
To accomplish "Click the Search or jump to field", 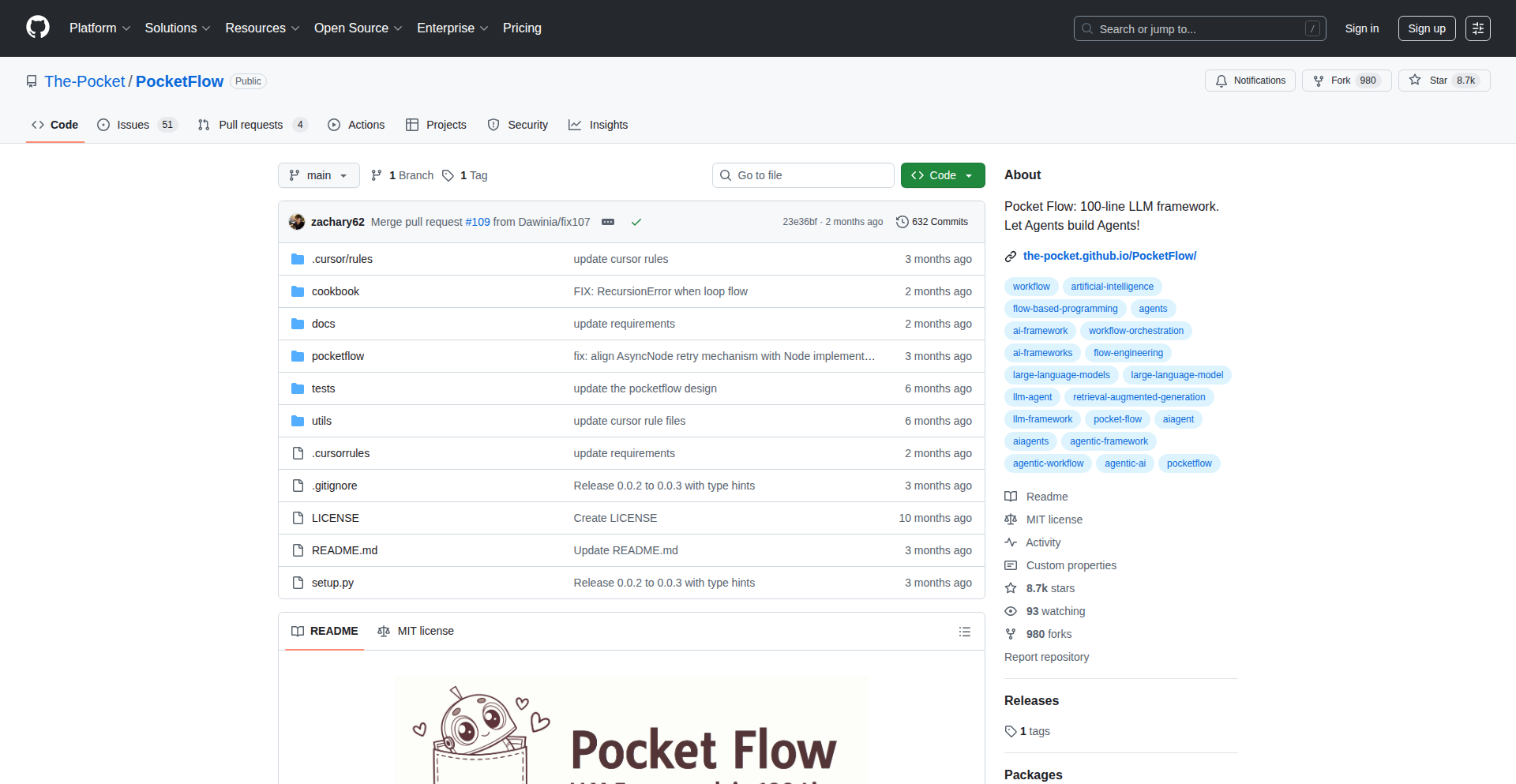I will click(1199, 28).
